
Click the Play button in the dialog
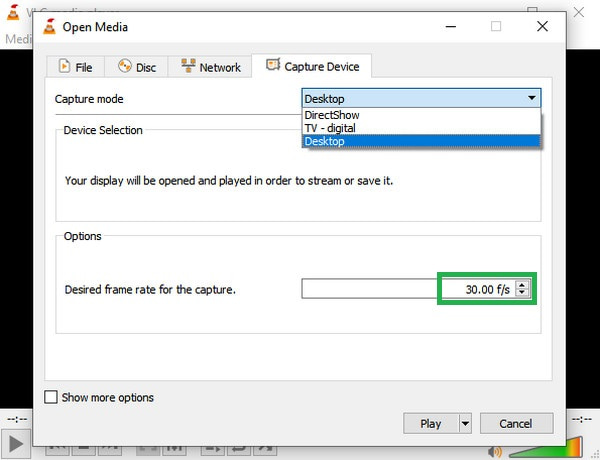(430, 423)
